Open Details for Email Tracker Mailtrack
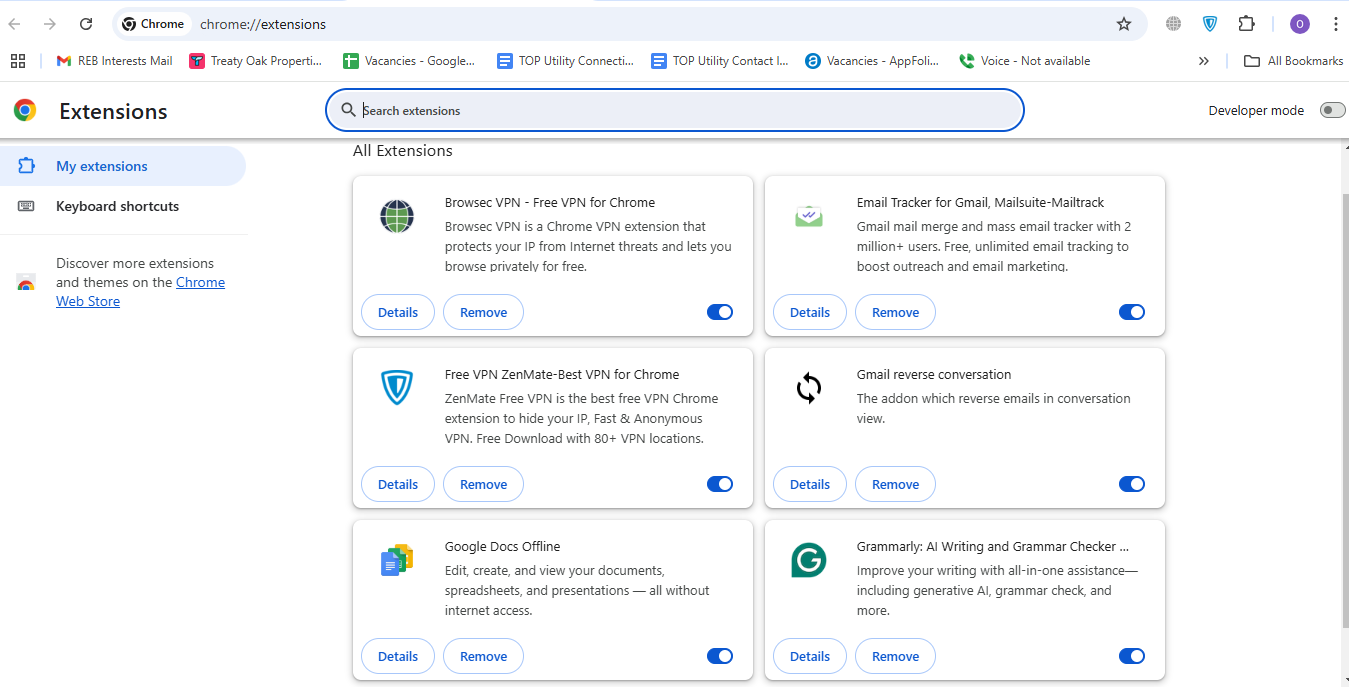 (x=810, y=312)
